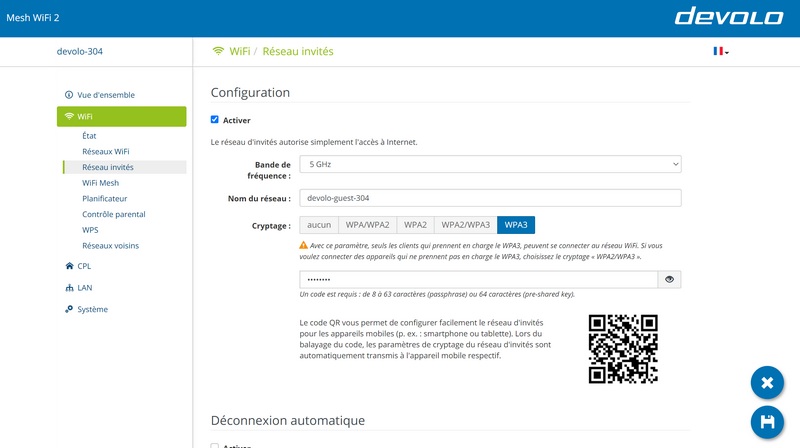Image resolution: width=800 pixels, height=448 pixels.
Task: Open the État submenu item
Action: tap(89, 136)
